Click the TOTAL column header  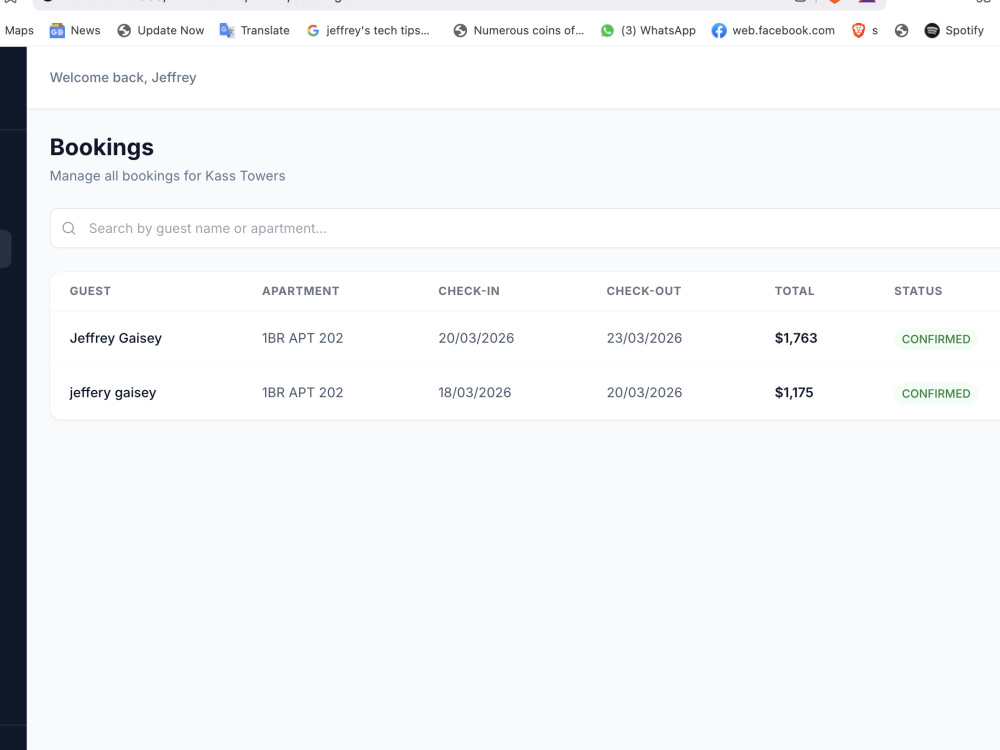pyautogui.click(x=794, y=291)
